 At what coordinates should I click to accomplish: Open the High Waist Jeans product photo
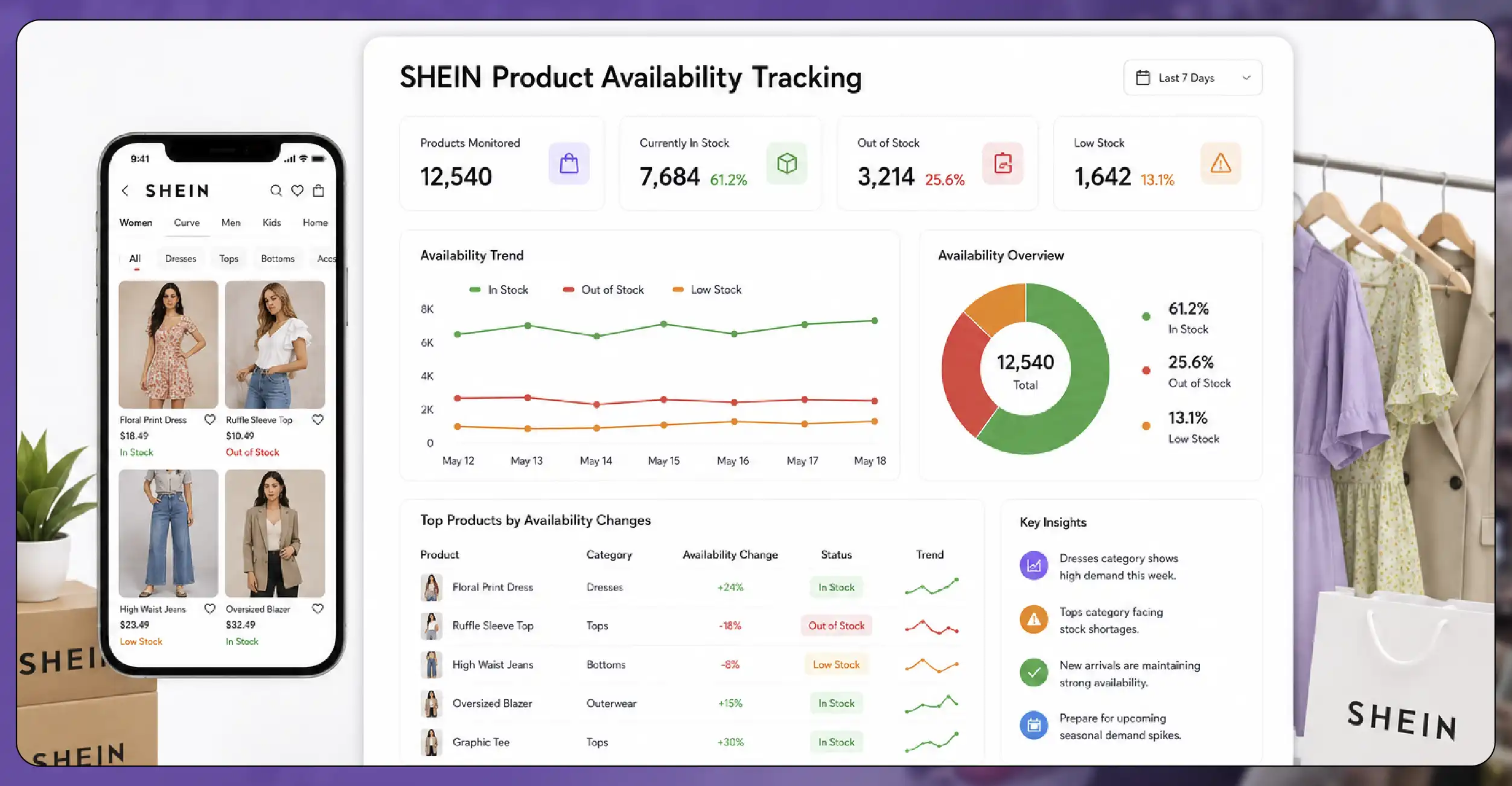(x=168, y=534)
